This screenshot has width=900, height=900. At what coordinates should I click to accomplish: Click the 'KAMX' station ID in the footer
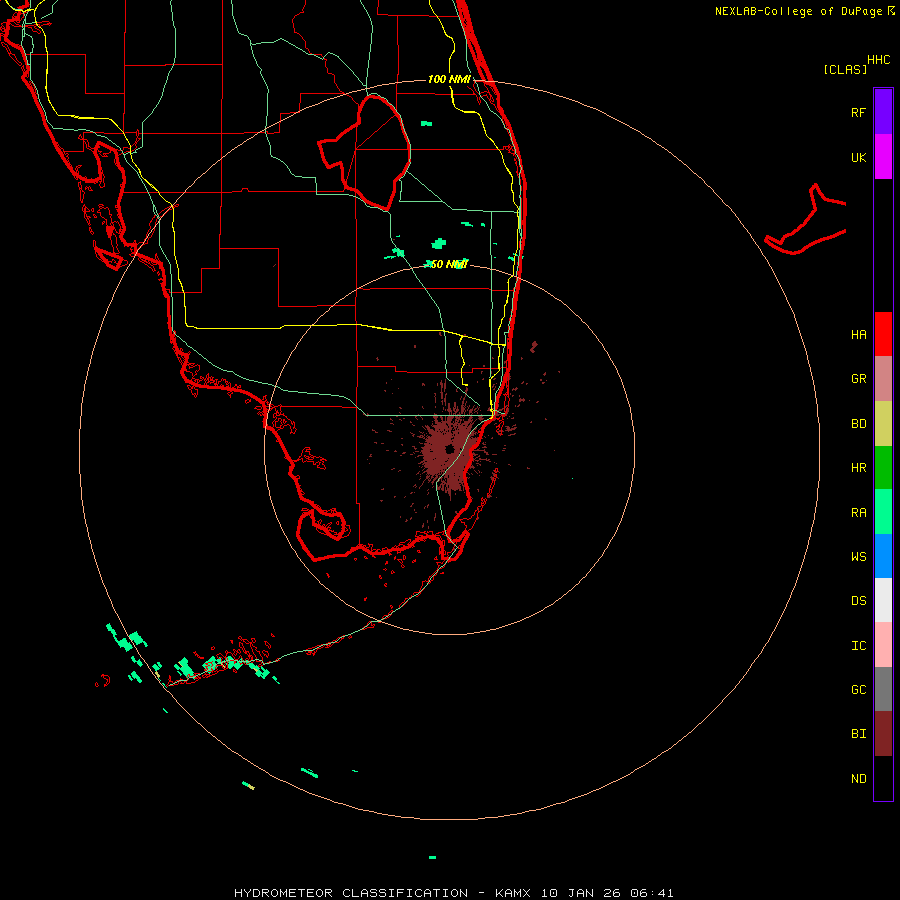(513, 893)
